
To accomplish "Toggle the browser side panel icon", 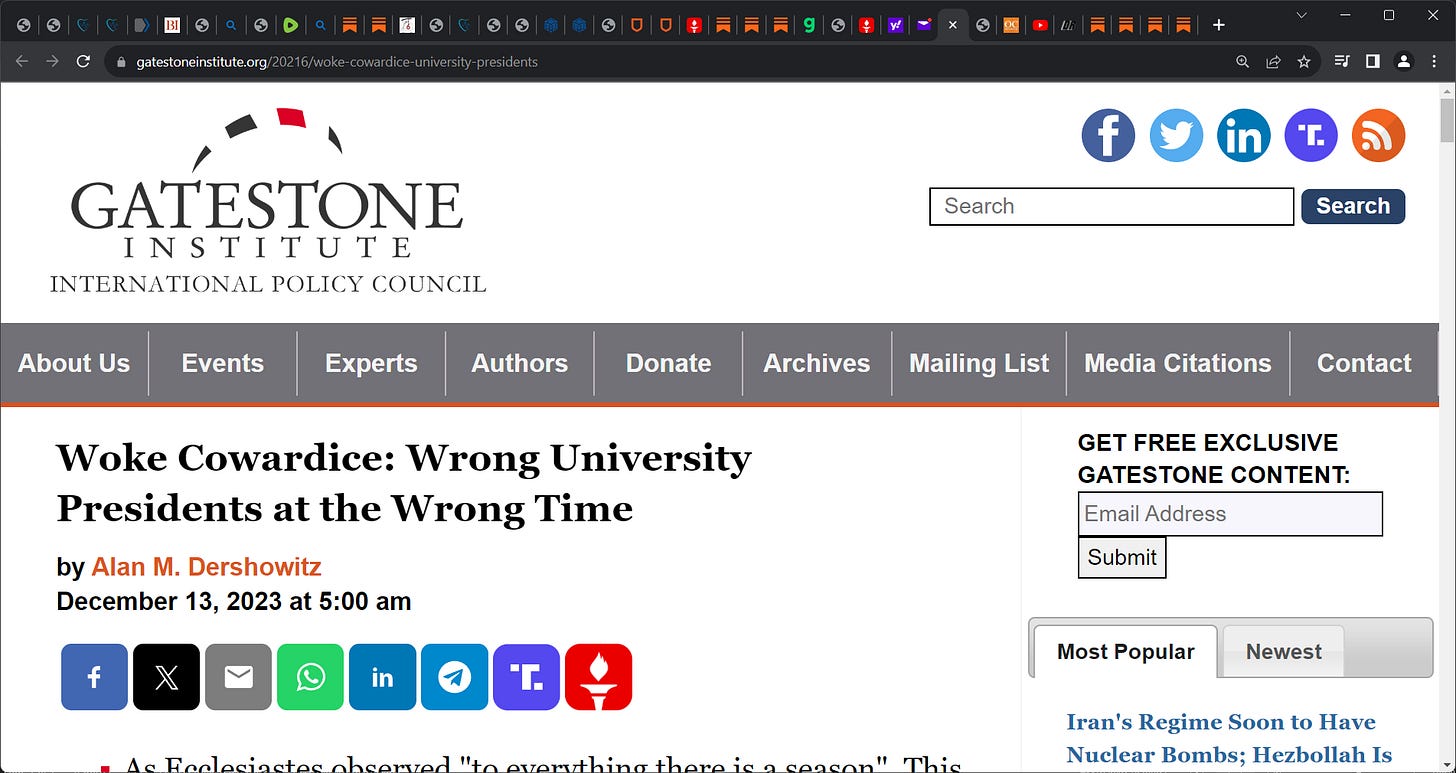I will coord(1373,61).
